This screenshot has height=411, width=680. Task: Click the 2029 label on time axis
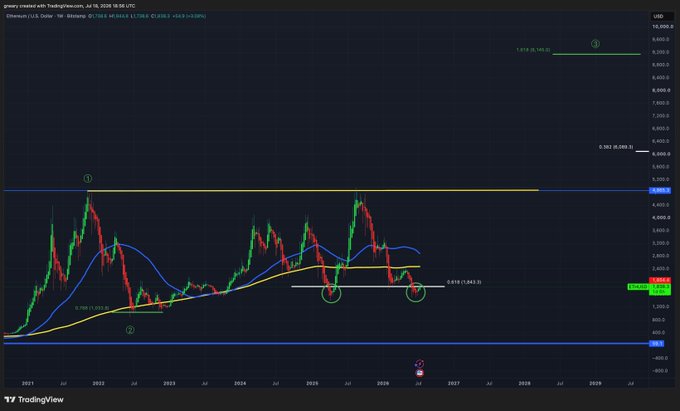(595, 383)
